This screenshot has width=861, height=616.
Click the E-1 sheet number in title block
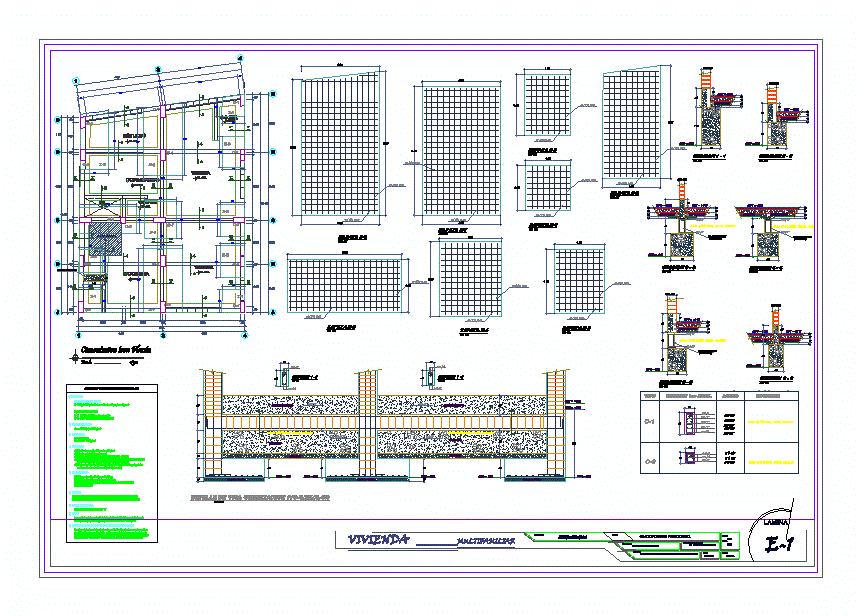pos(784,545)
